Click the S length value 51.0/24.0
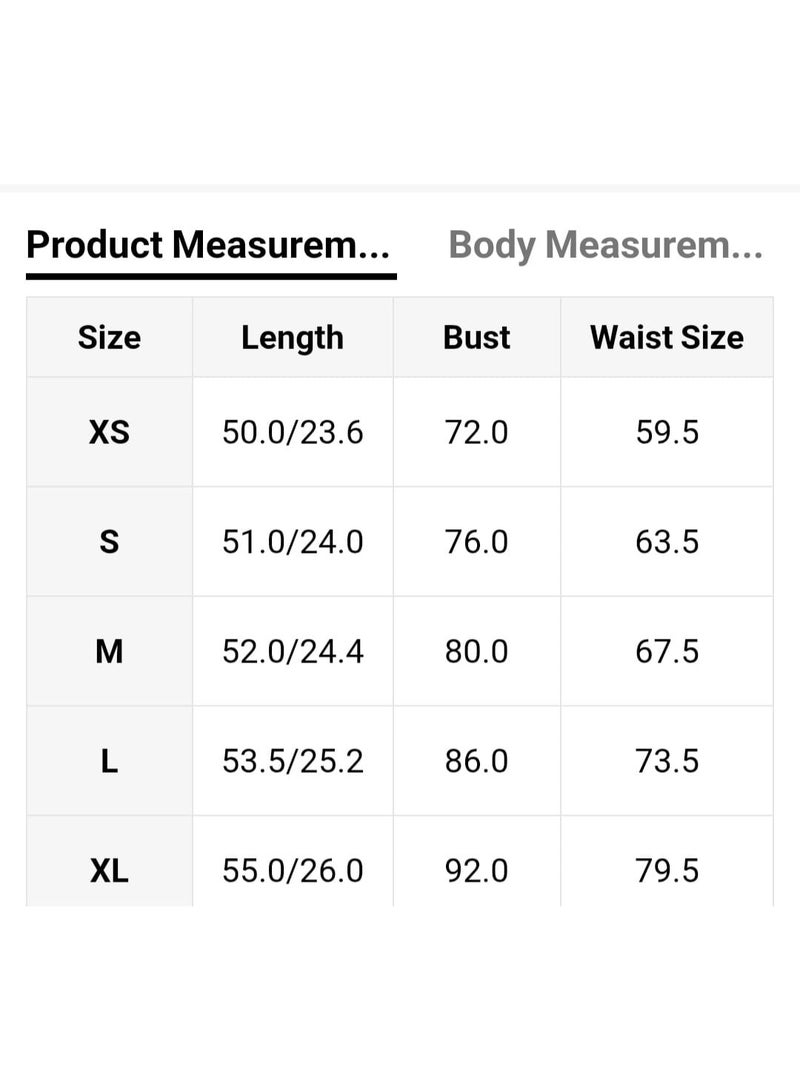This screenshot has height=1090, width=800. click(292, 542)
